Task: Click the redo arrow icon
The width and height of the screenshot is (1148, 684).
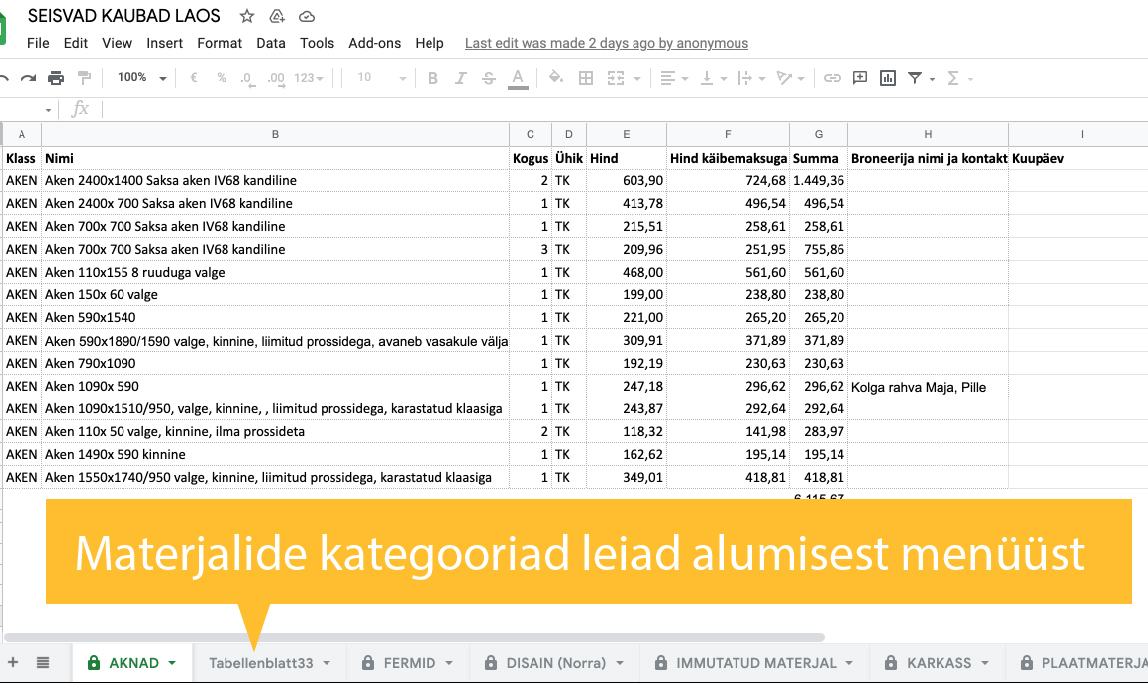Action: [x=29, y=78]
